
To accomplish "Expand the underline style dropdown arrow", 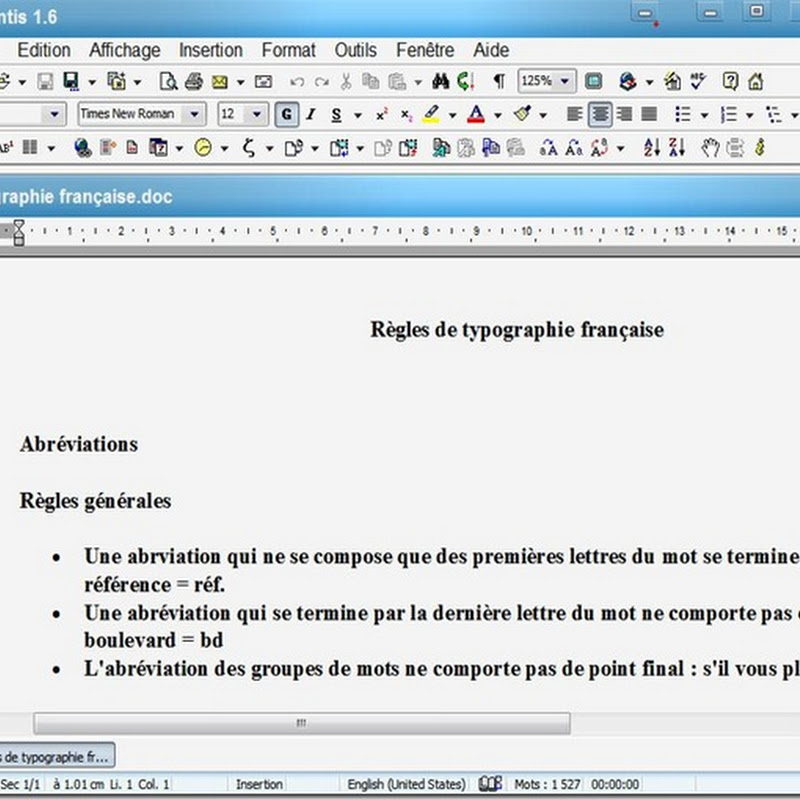I will (358, 115).
